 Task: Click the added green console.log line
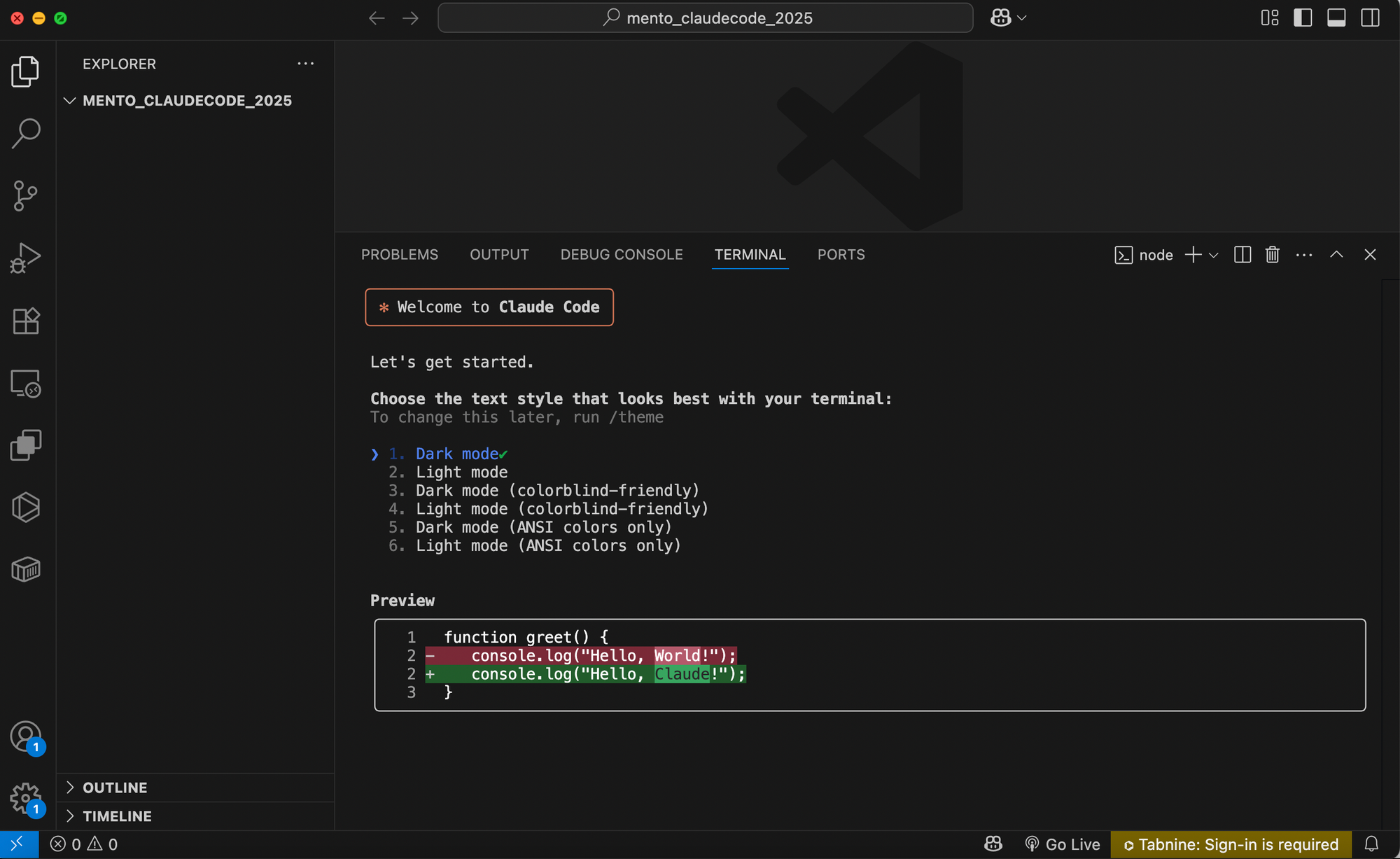pyautogui.click(x=585, y=674)
